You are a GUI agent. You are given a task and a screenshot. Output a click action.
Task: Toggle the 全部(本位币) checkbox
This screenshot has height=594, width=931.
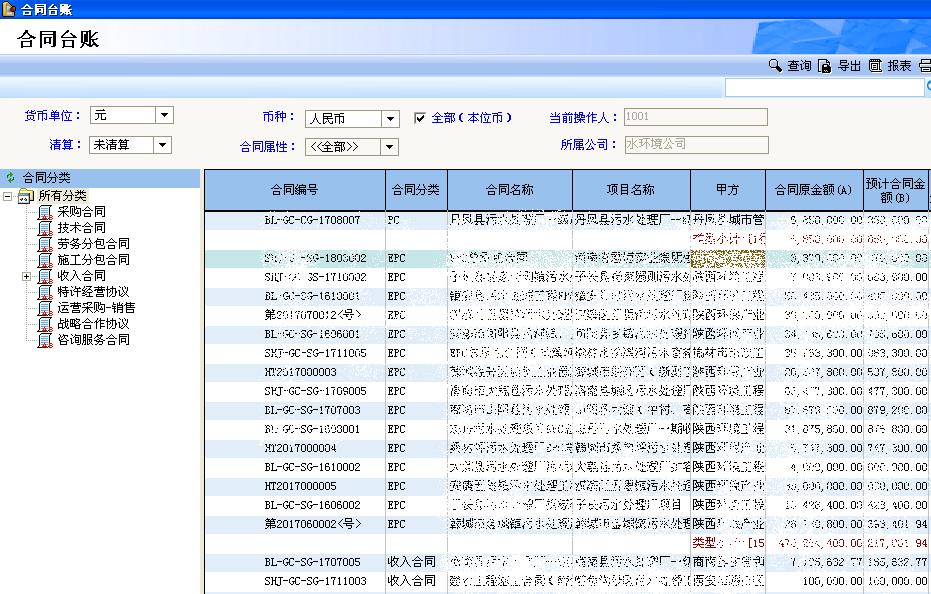(x=421, y=118)
